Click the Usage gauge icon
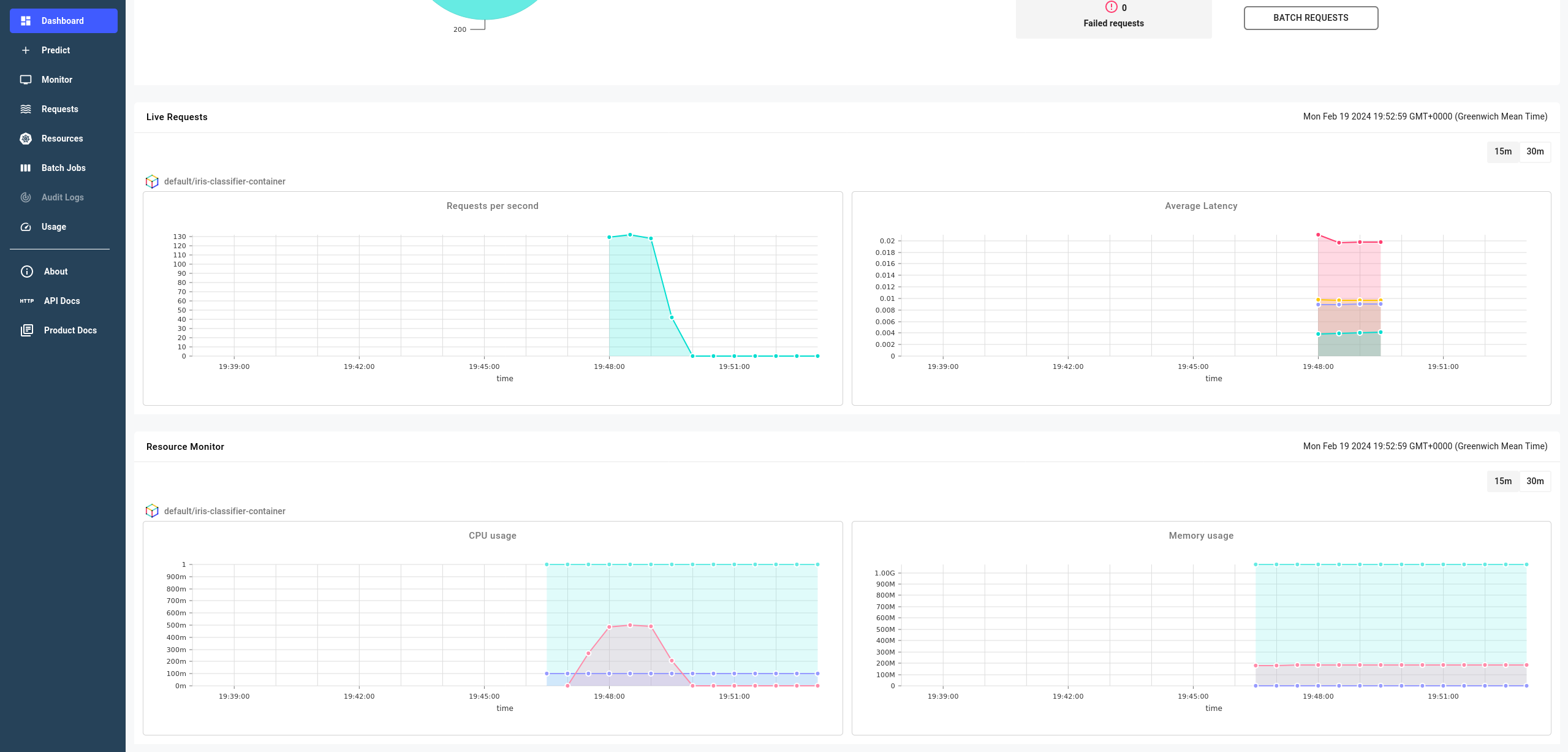This screenshot has width=1568, height=752. pos(26,227)
